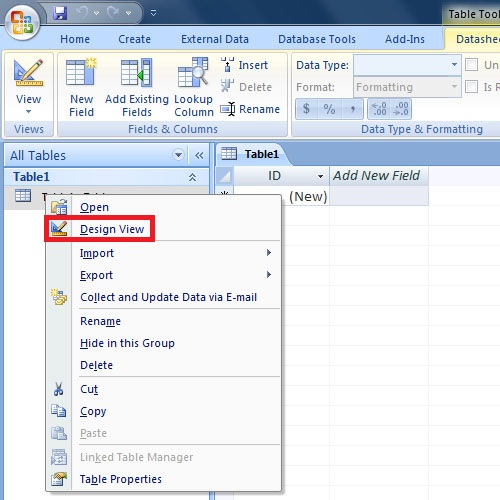Save the database with floppy icon
The image size is (500, 500).
coord(60,13)
